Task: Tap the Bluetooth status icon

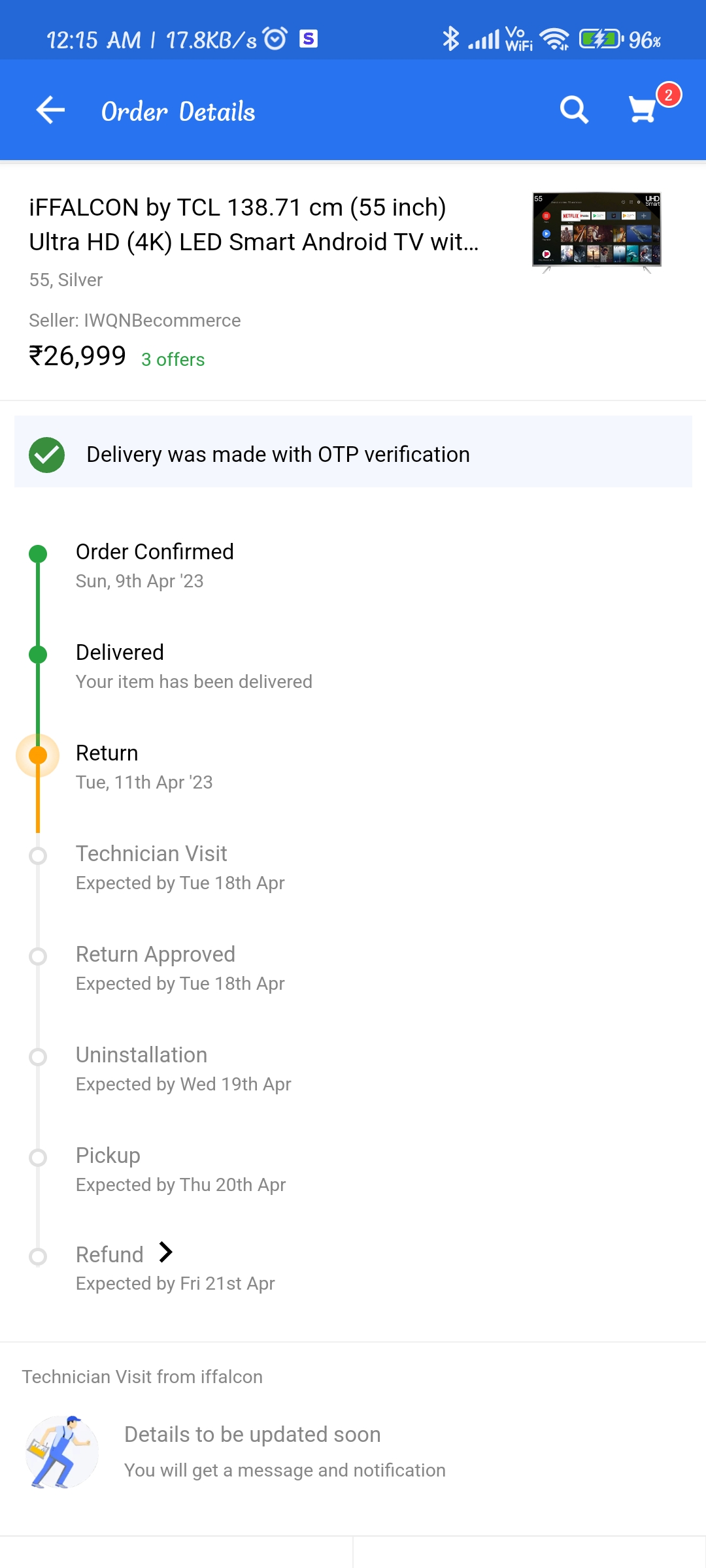Action: click(x=450, y=39)
